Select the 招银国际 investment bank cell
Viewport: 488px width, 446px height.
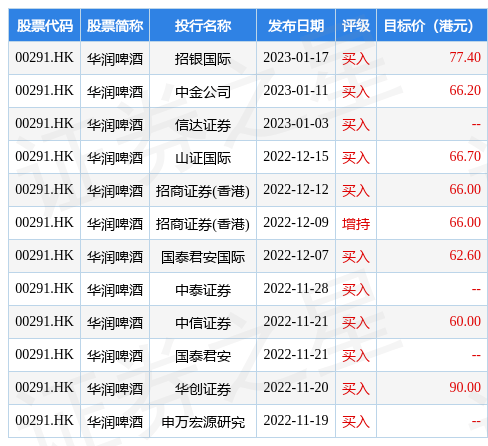point(203,59)
